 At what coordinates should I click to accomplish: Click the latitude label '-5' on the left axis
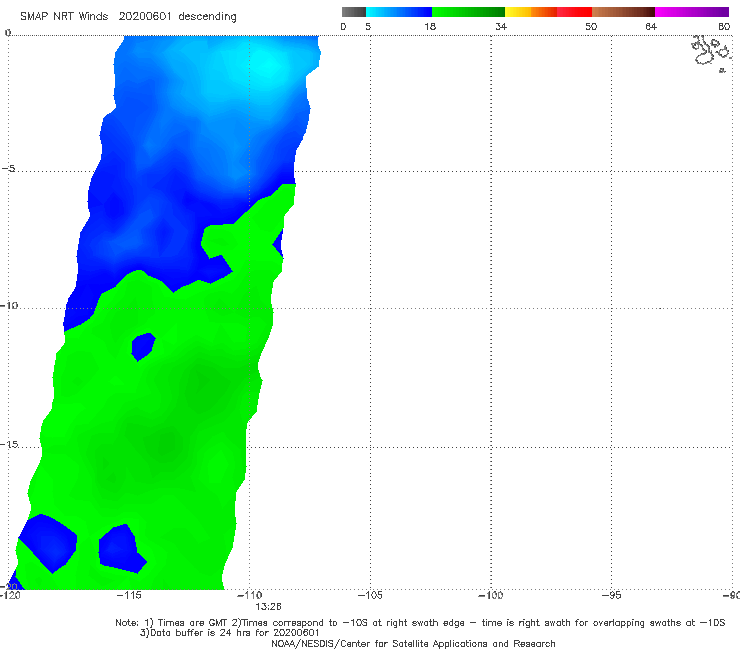8,169
